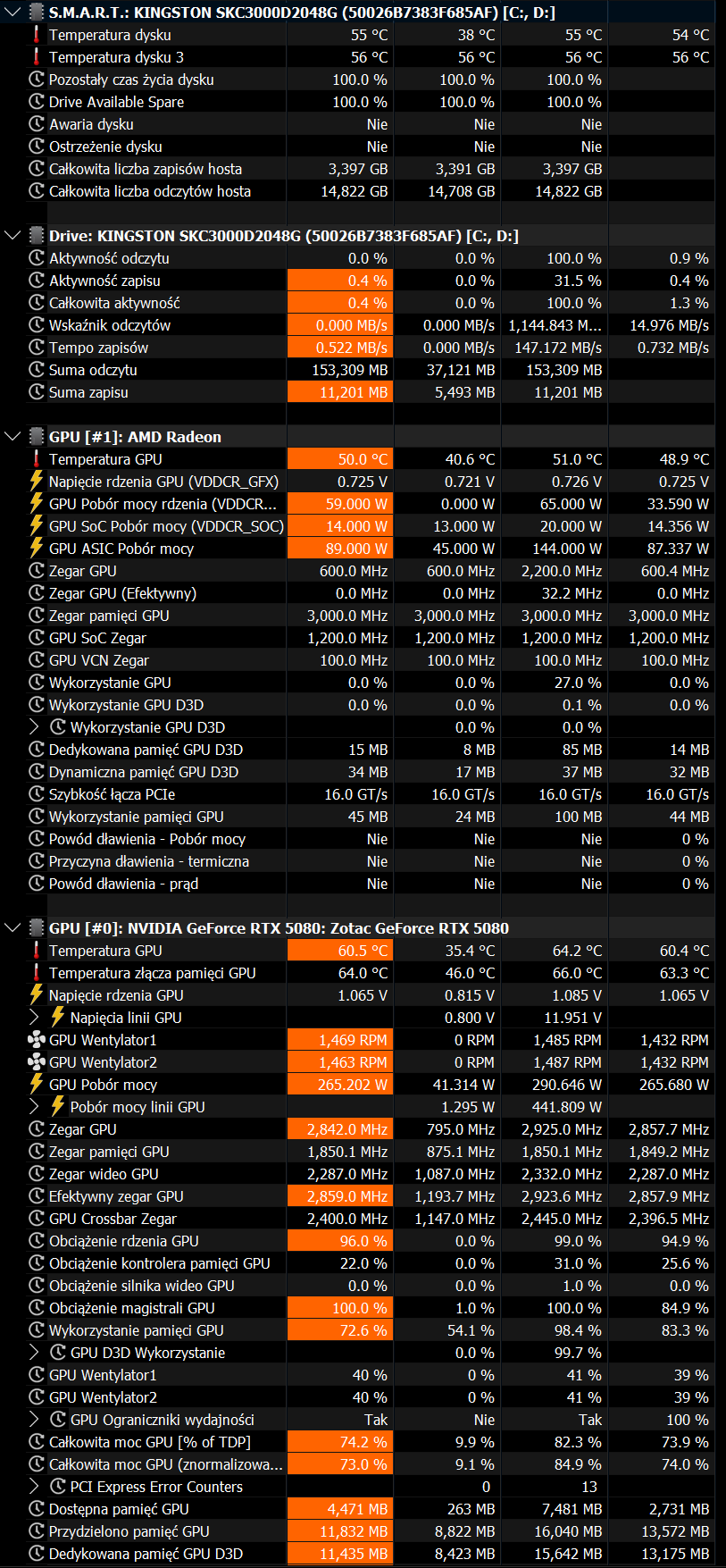The width and height of the screenshot is (726, 1568).
Task: Click chip icon beside S.M.A.R.T. KINGSTON header
Action: [37, 13]
